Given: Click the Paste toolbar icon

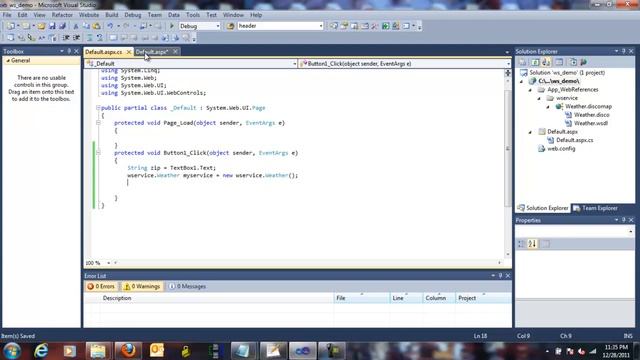Looking at the screenshot, I should pos(97,26).
